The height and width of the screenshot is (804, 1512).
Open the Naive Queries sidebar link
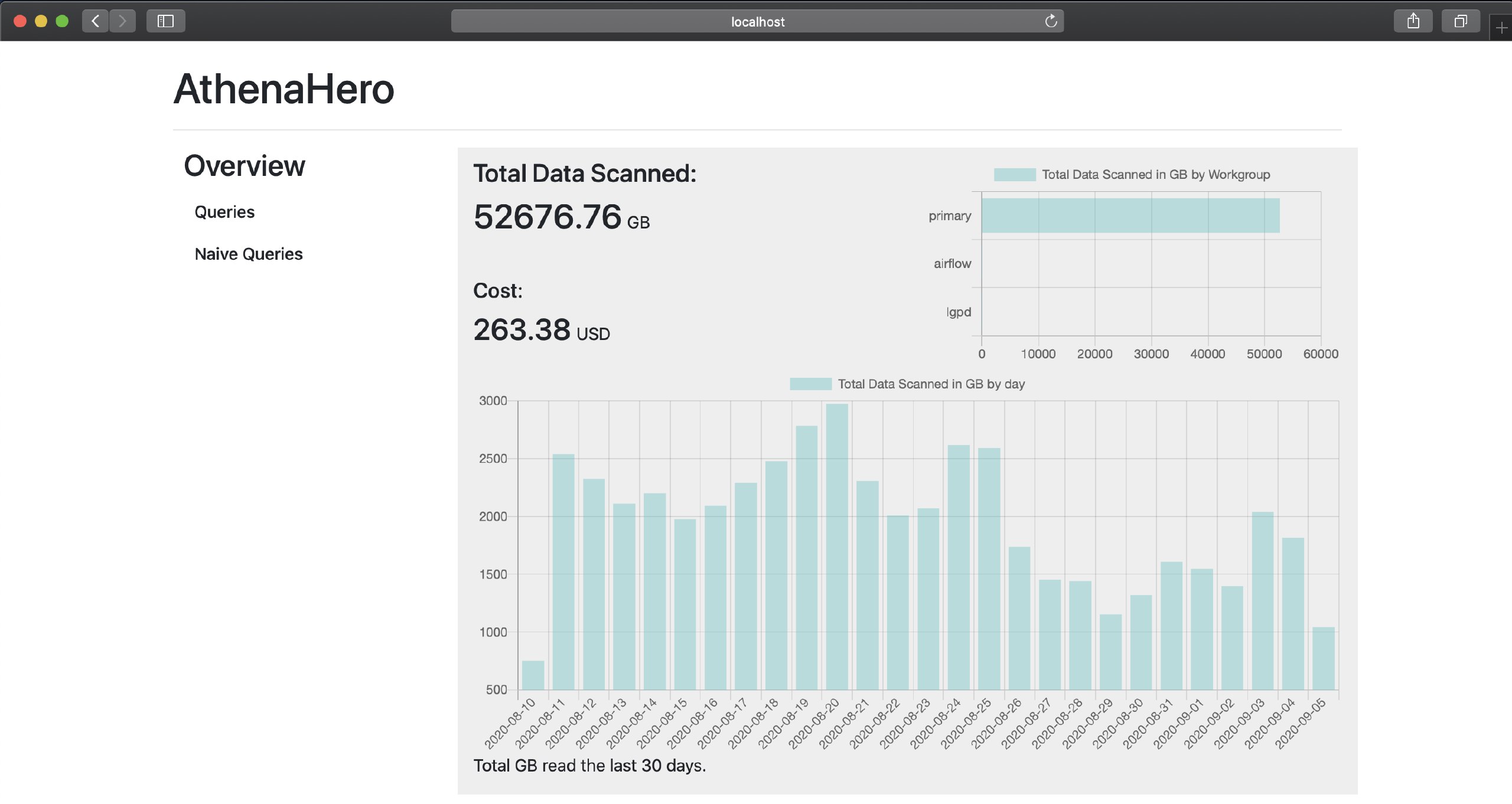249,254
